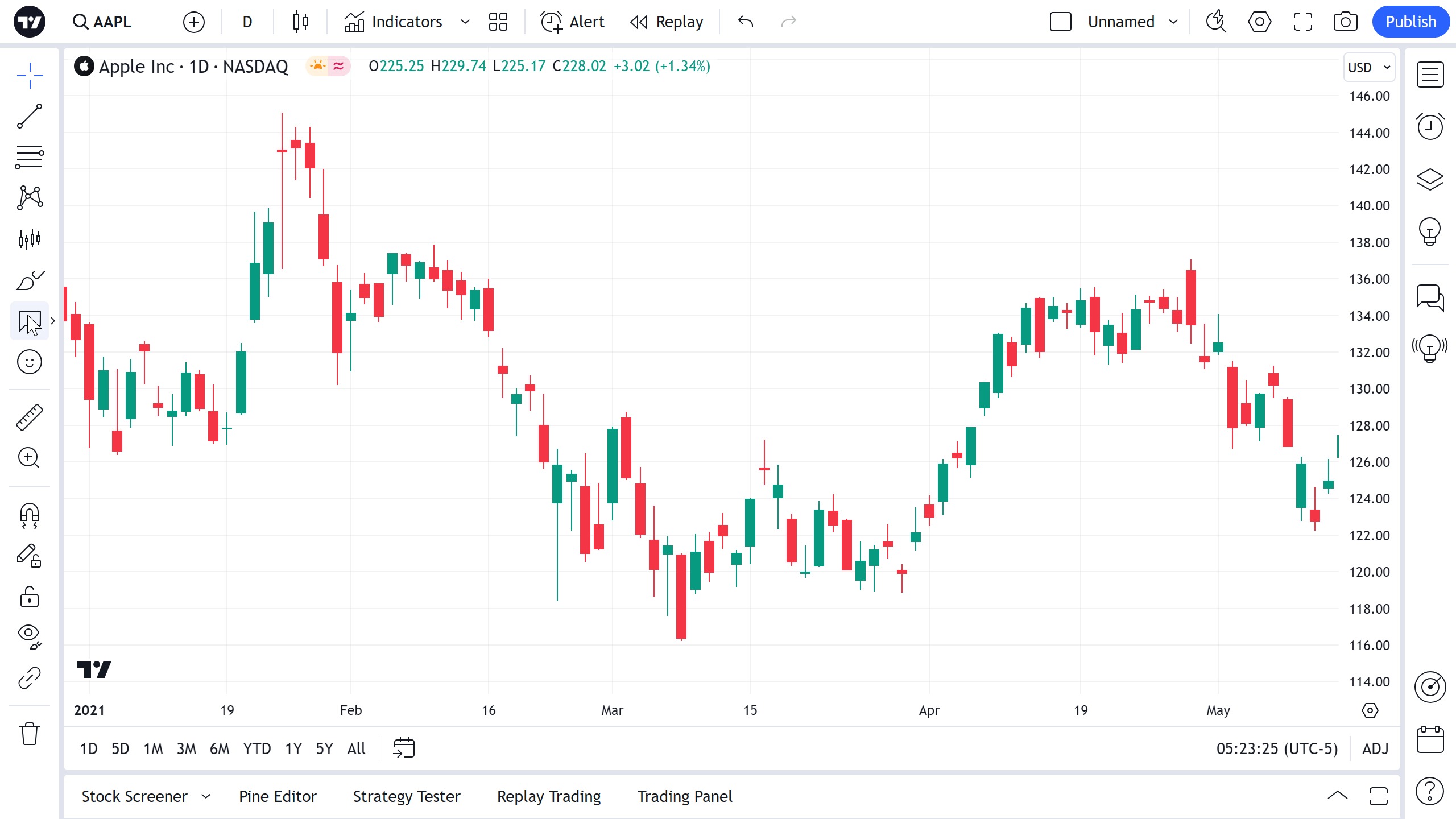Image resolution: width=1456 pixels, height=819 pixels.
Task: Open the Strategy Tester tab
Action: [x=407, y=796]
